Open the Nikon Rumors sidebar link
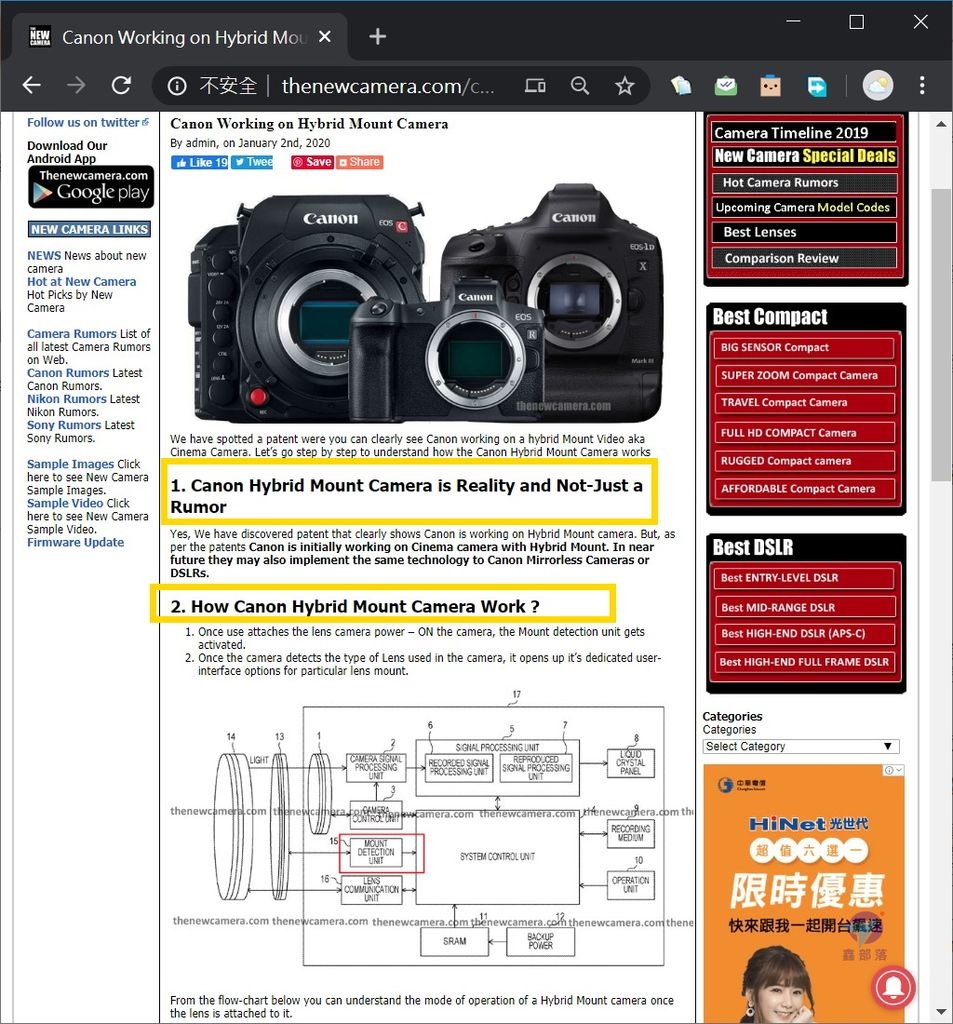The width and height of the screenshot is (953, 1024). 67,399
